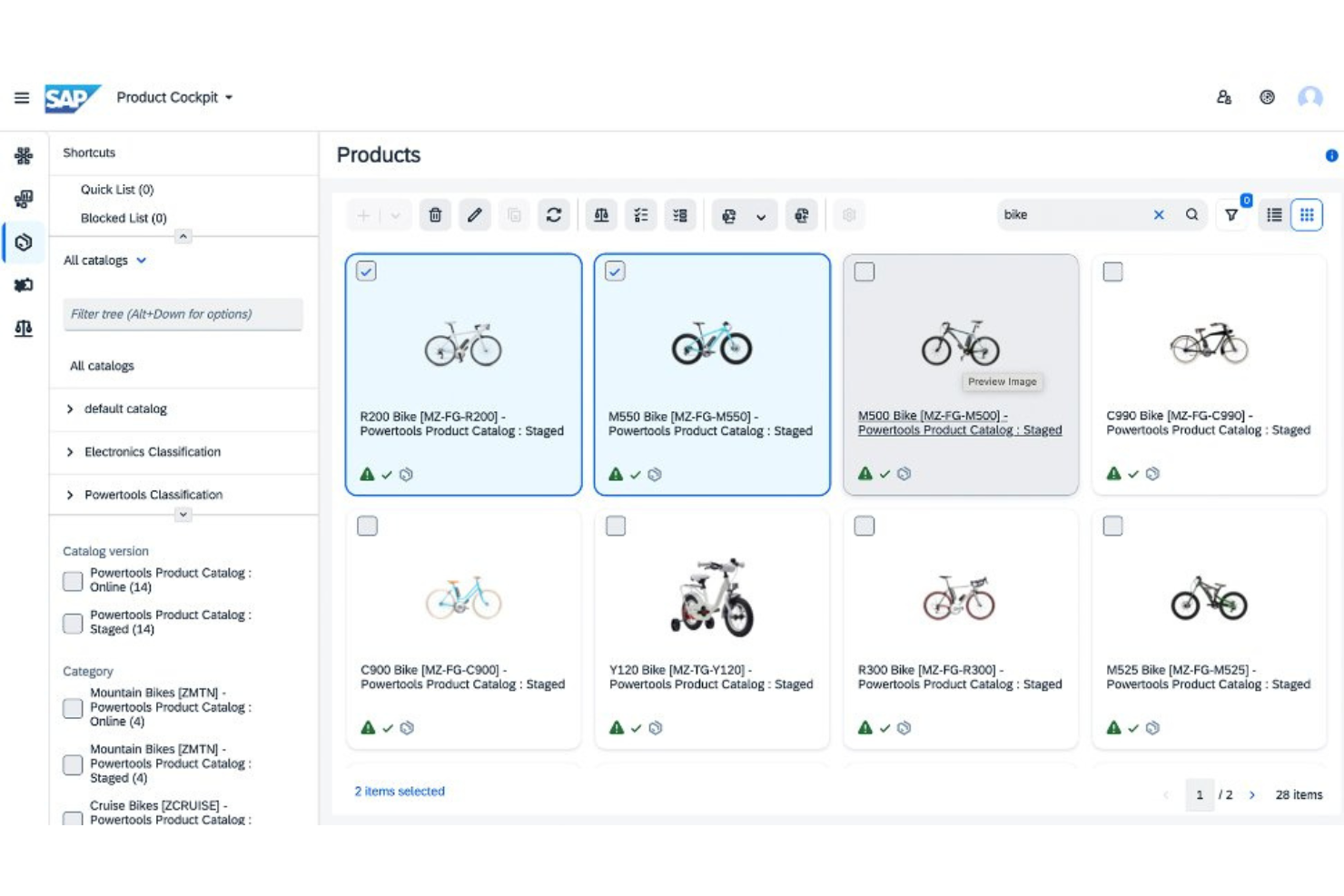
Task: Open the Product Cockpit dropdown
Action: pyautogui.click(x=174, y=97)
